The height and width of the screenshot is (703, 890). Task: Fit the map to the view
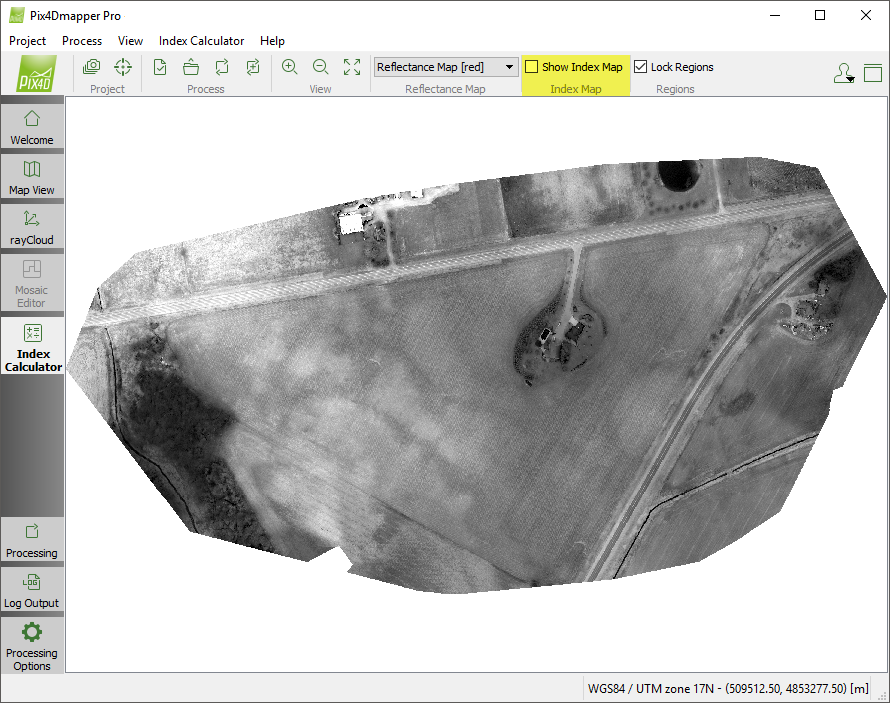coord(352,67)
